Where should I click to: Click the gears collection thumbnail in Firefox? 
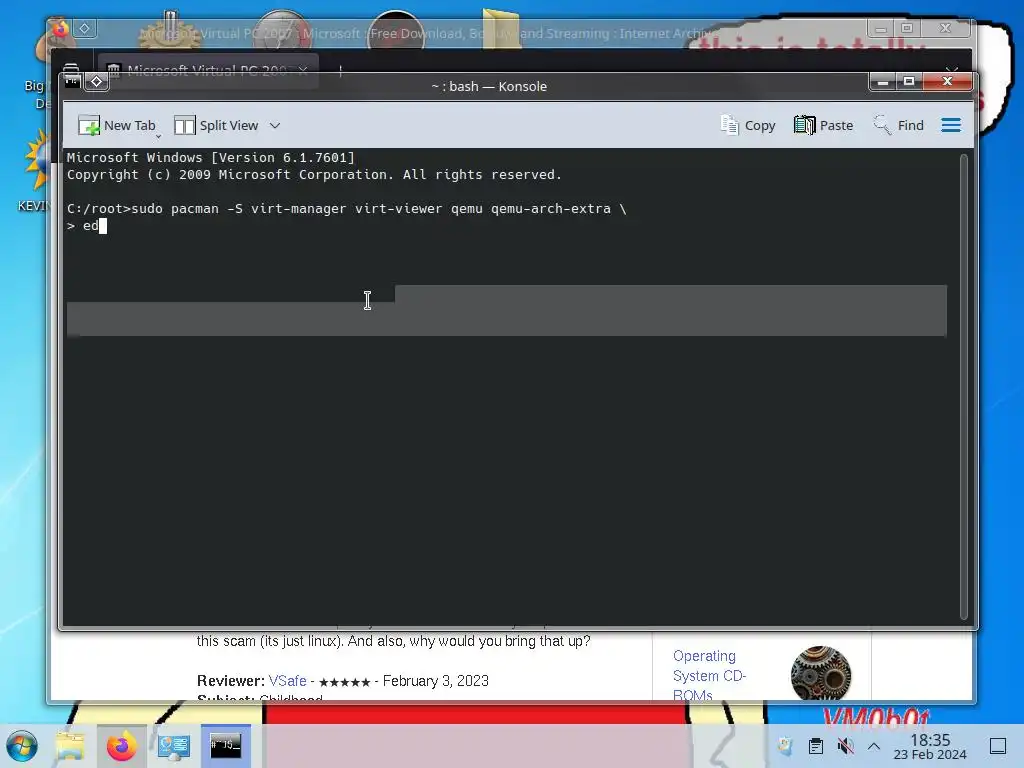(x=821, y=673)
